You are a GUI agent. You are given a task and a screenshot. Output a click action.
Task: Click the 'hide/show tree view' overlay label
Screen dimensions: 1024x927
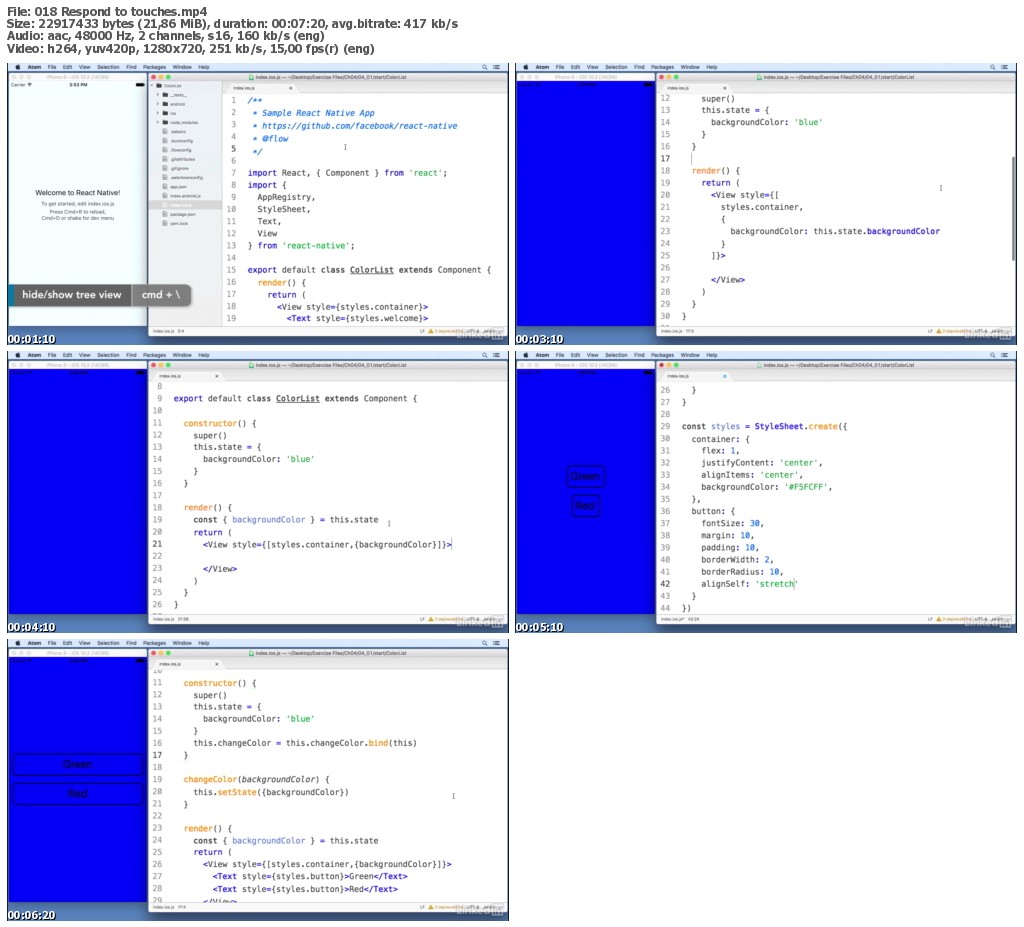pos(72,295)
